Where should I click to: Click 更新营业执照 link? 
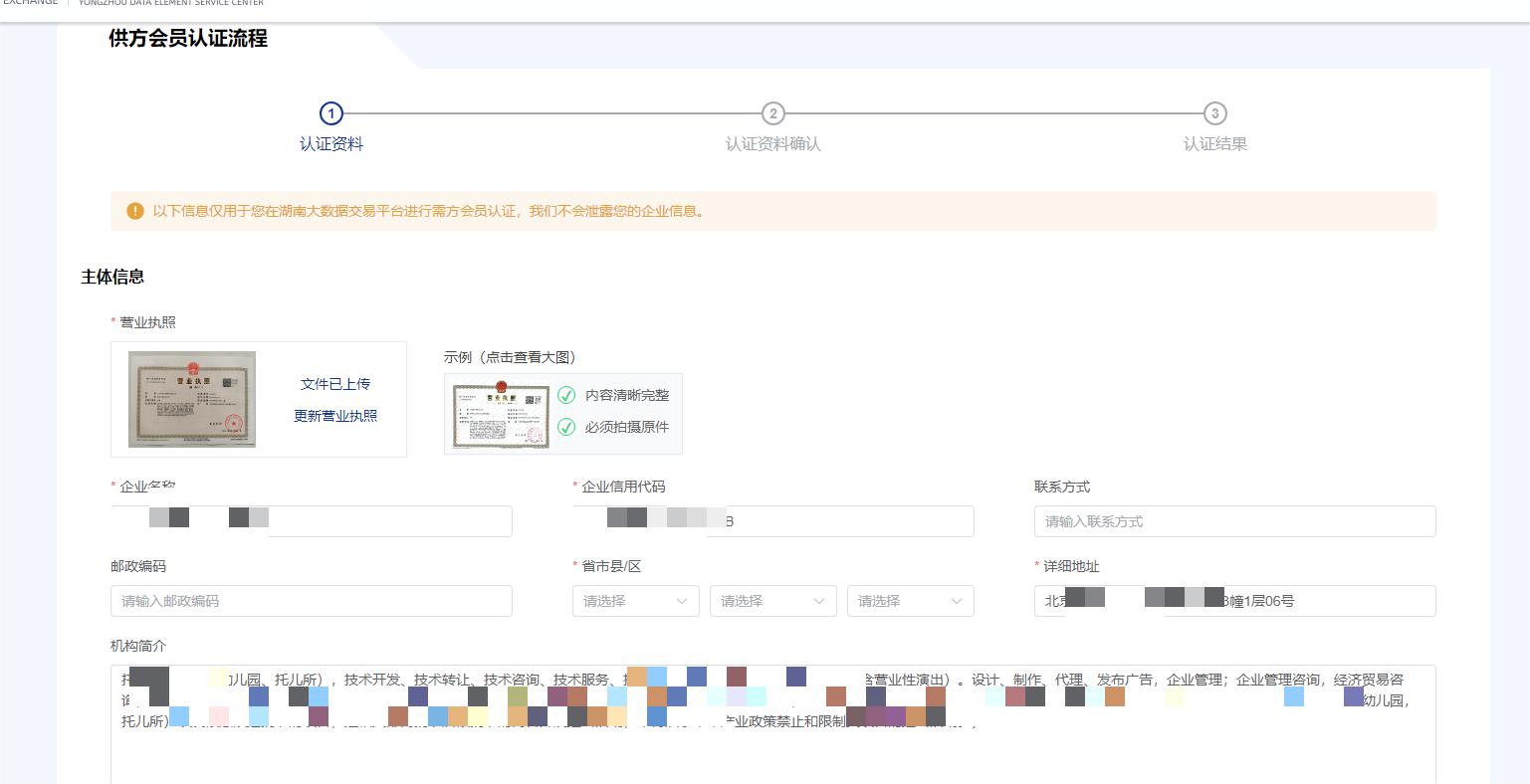pos(335,416)
